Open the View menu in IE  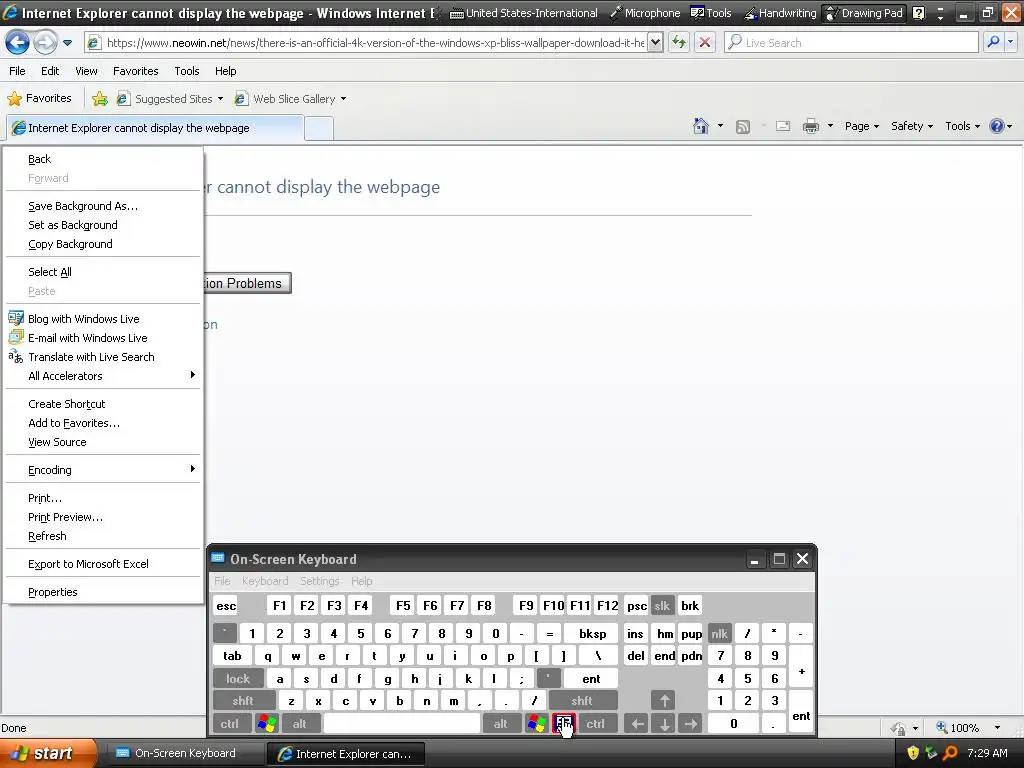pos(86,71)
